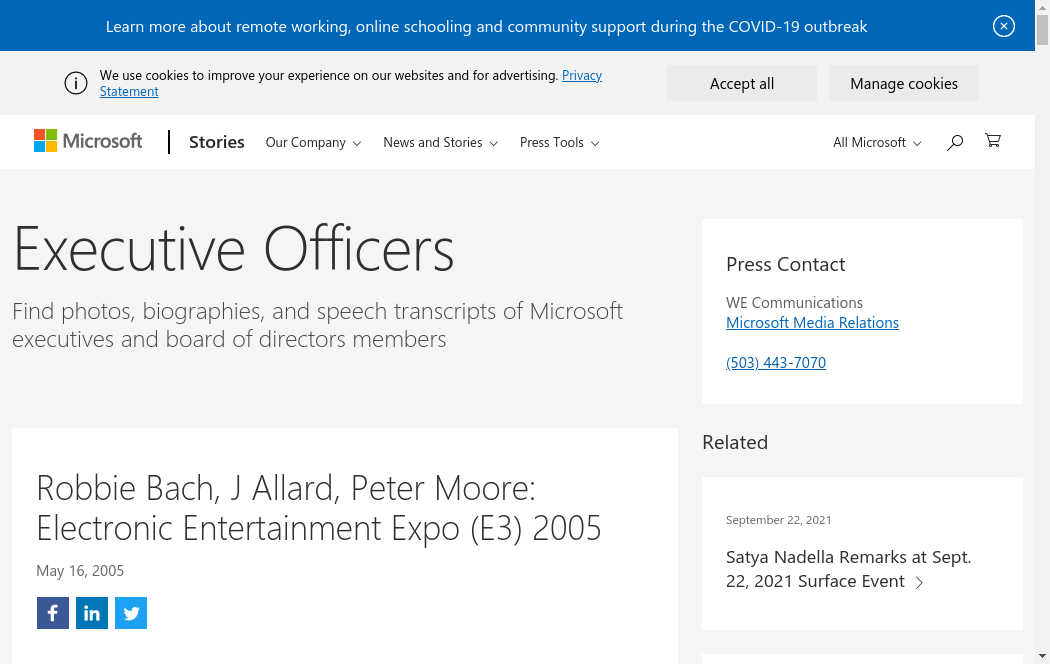
Task: Share article on Twitter
Action: (131, 613)
